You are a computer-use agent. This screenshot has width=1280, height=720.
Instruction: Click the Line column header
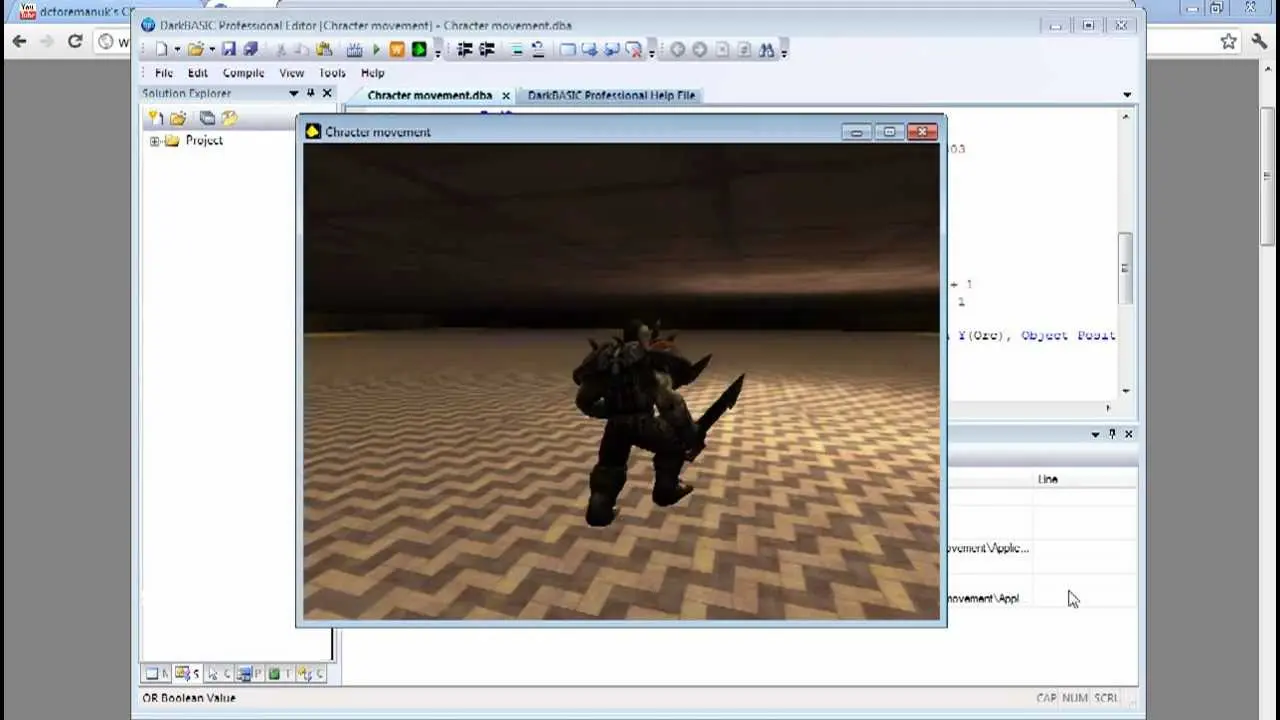1047,479
